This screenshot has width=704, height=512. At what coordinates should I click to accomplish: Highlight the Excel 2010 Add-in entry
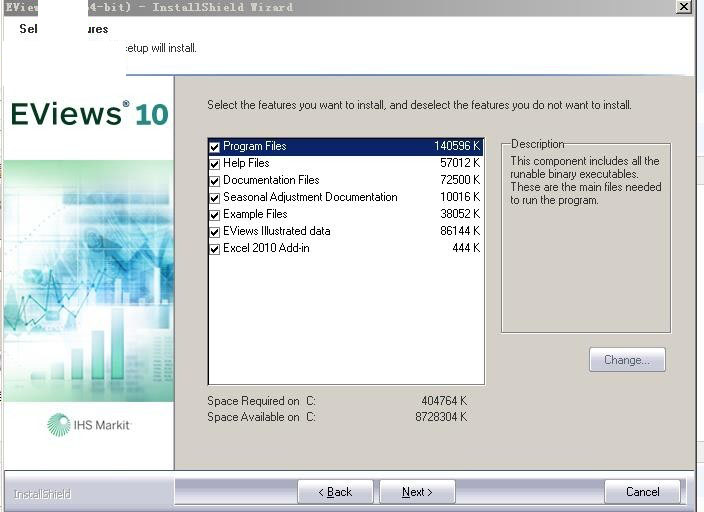(x=266, y=249)
